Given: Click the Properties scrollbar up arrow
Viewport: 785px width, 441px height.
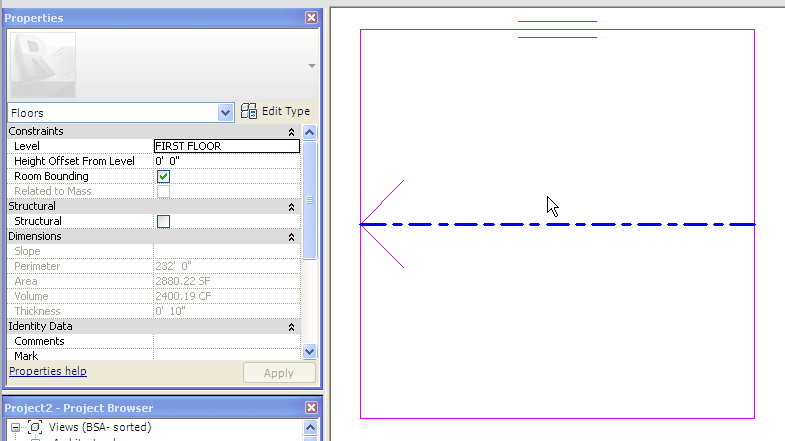Looking at the screenshot, I should [x=309, y=132].
